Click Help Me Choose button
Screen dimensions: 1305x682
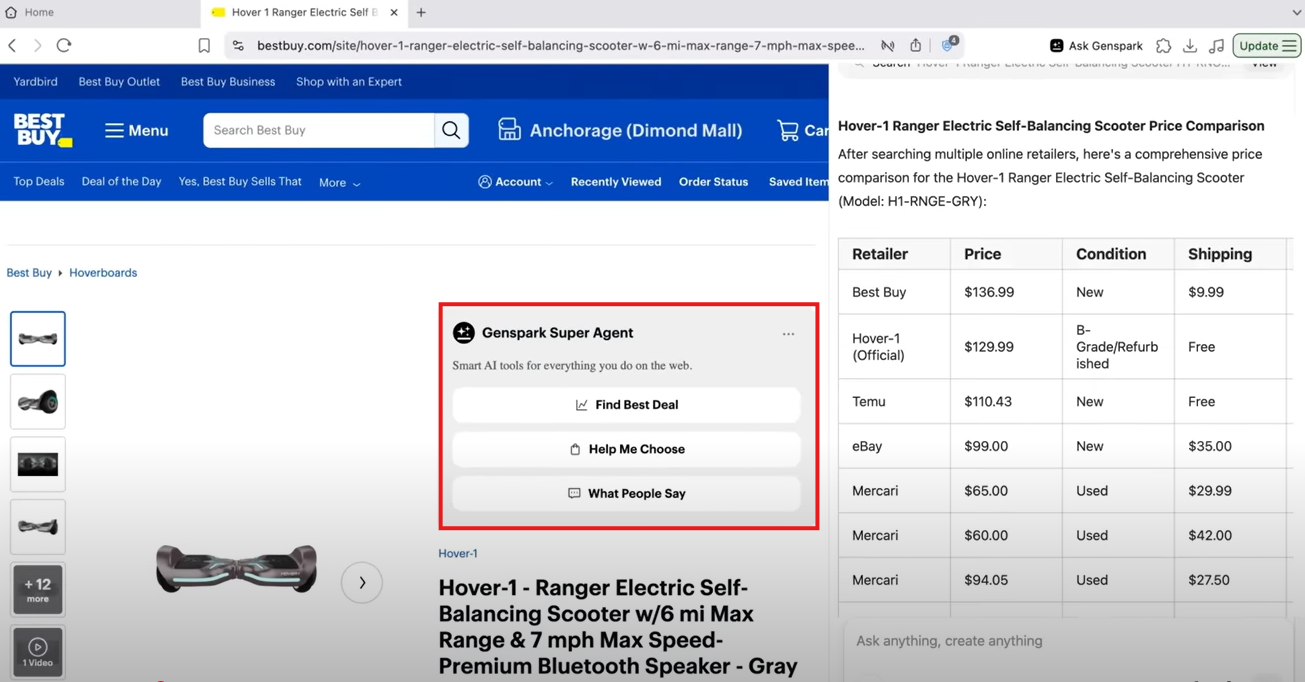tap(626, 449)
